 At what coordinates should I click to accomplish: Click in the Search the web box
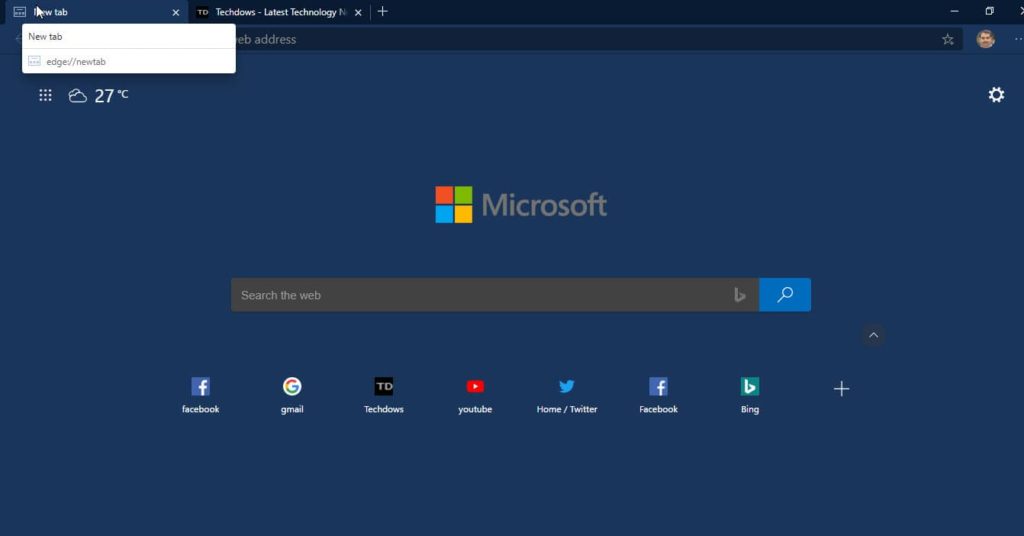480,295
